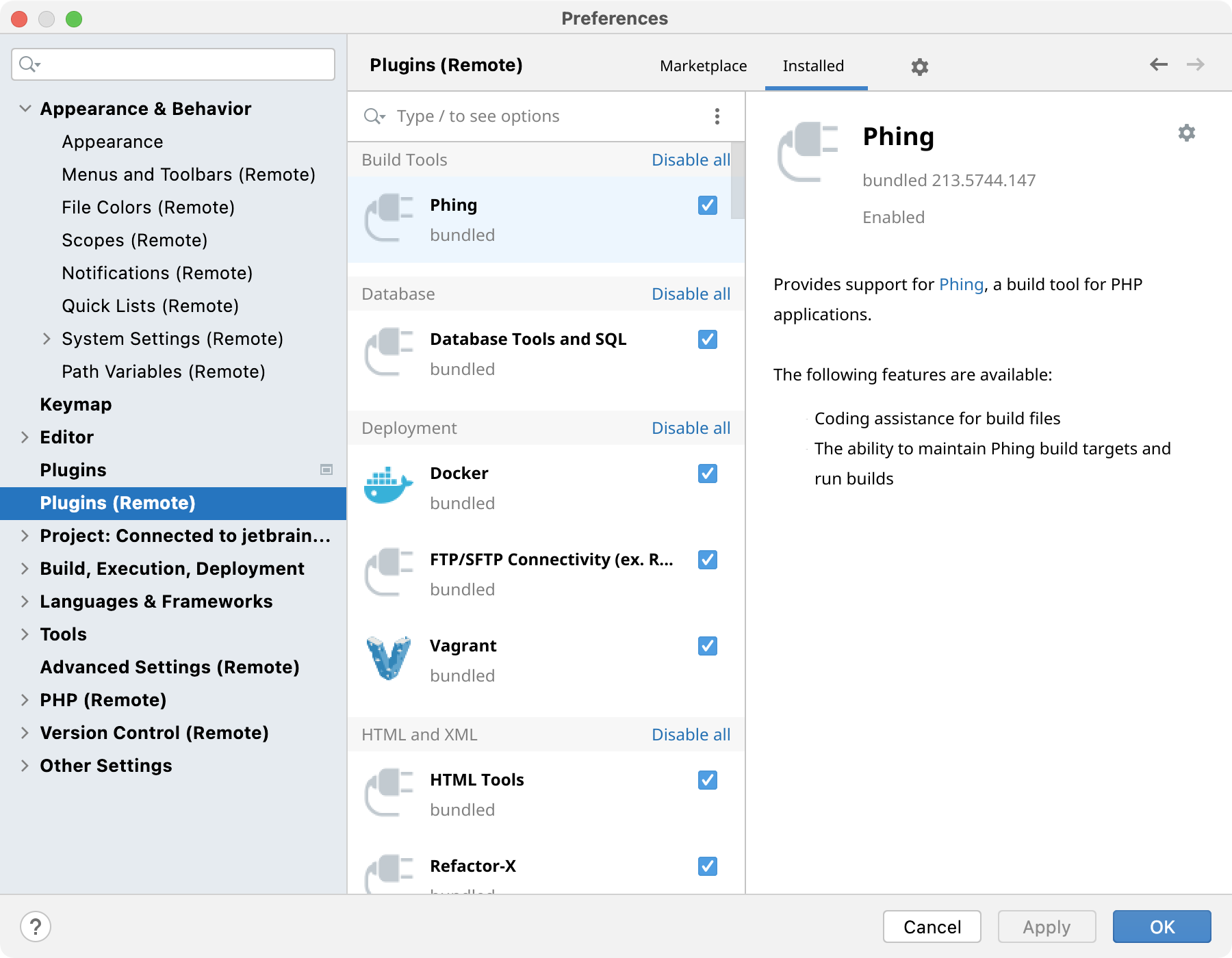The height and width of the screenshot is (958, 1232).
Task: Collapse the Appearance & Behavior section
Action: tap(25, 108)
